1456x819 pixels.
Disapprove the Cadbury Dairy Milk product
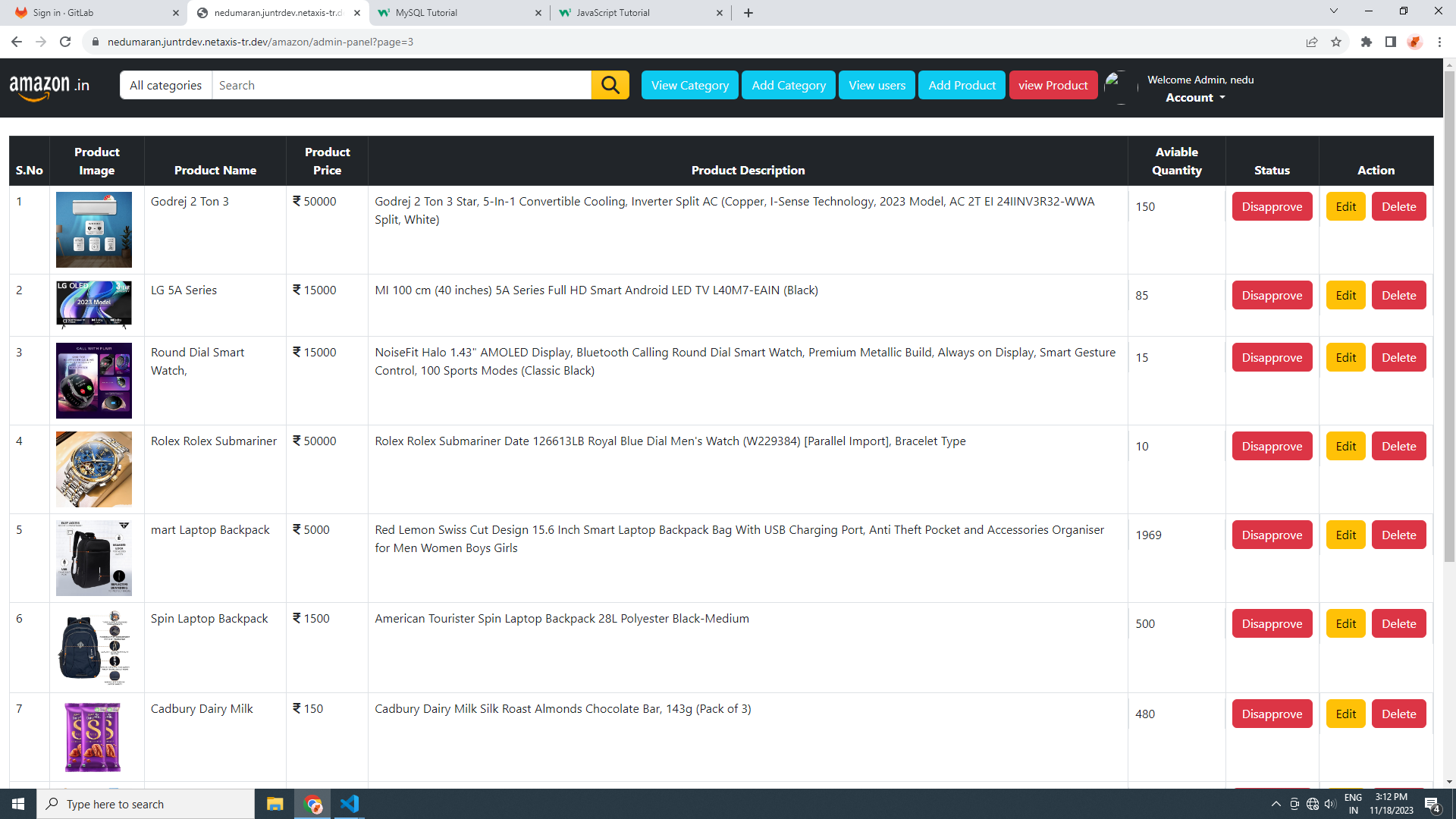click(1272, 714)
